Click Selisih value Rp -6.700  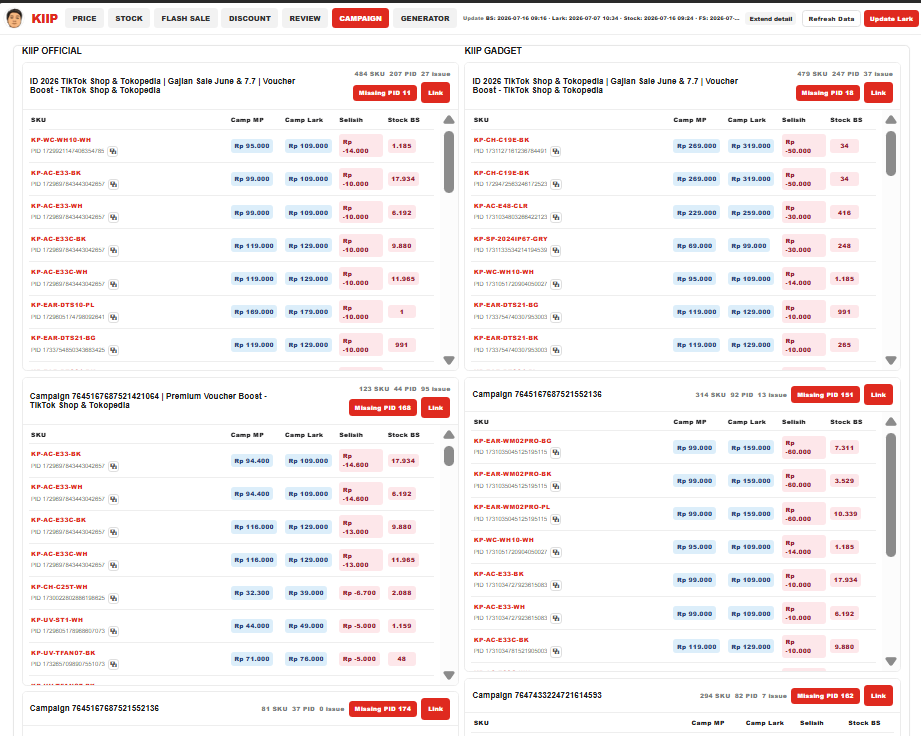pos(359,593)
